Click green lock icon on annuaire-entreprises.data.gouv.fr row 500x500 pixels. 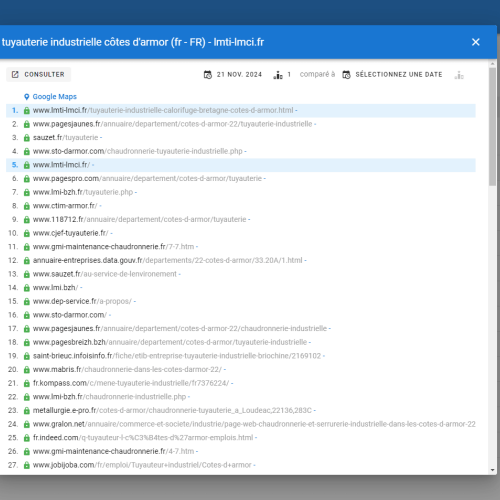[27, 261]
